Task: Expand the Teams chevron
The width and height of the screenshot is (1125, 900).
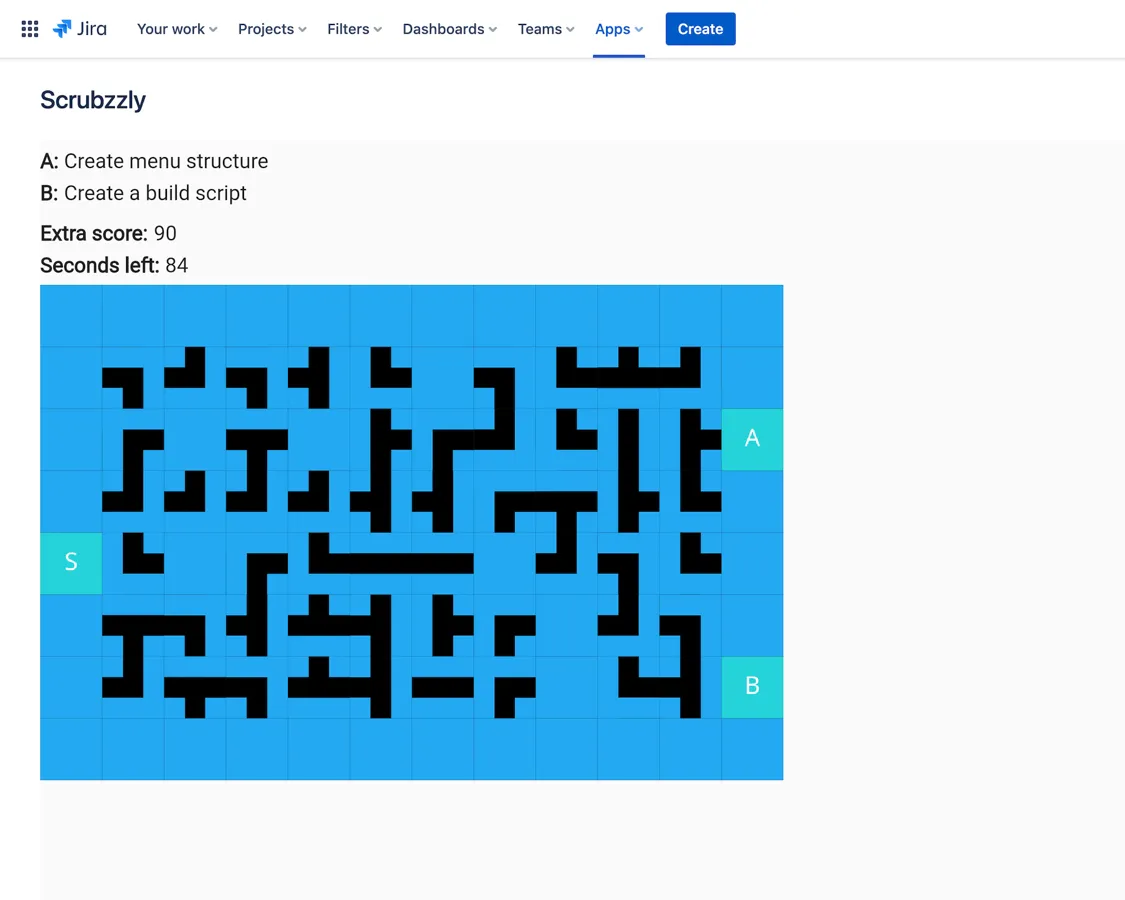Action: click(570, 29)
